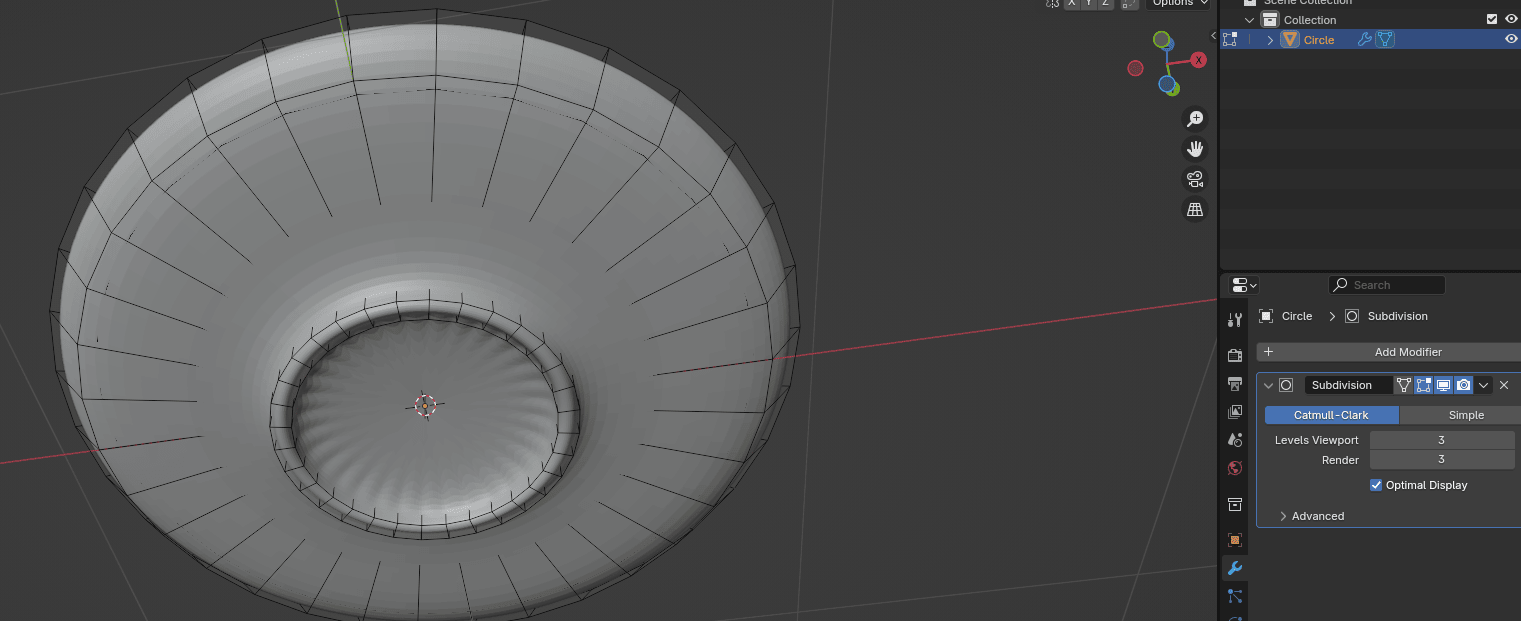This screenshot has height=621, width=1521.
Task: Open the World properties globe icon
Action: click(x=1235, y=468)
